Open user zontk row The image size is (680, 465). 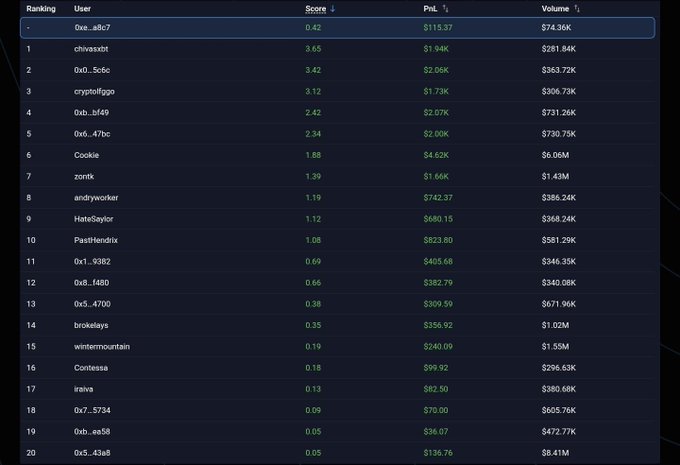[x=337, y=177]
